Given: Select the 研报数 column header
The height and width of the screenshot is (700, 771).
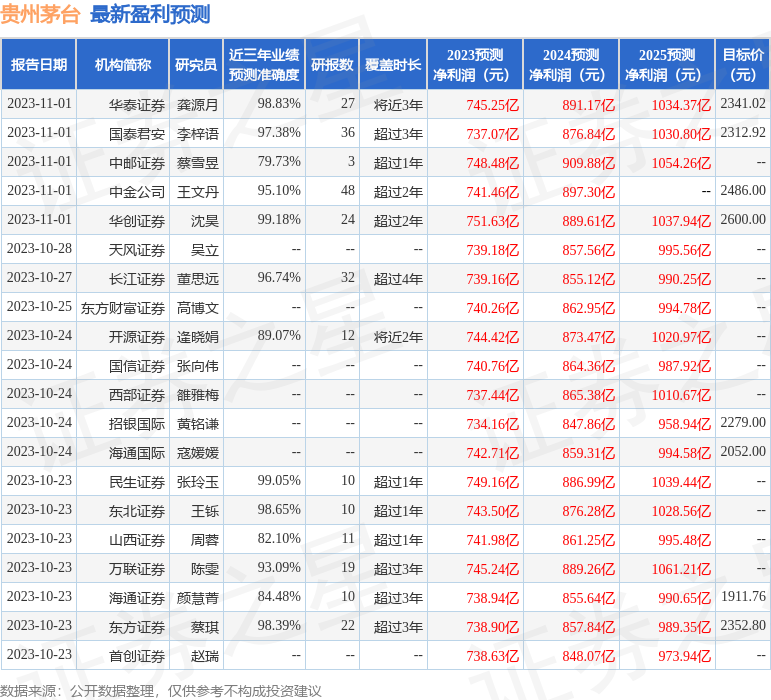Looking at the screenshot, I should click(332, 64).
